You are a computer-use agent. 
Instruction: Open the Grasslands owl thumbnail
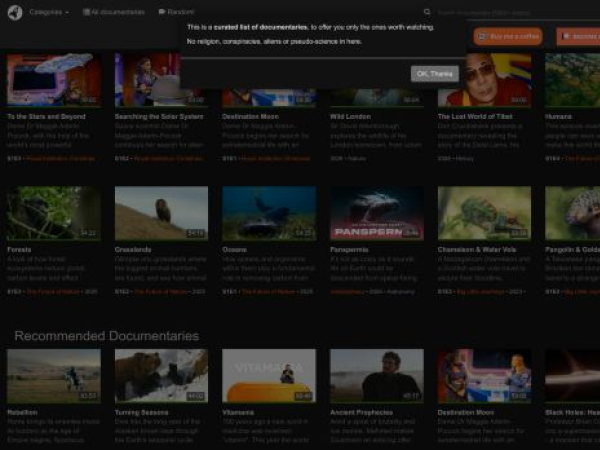(x=161, y=213)
